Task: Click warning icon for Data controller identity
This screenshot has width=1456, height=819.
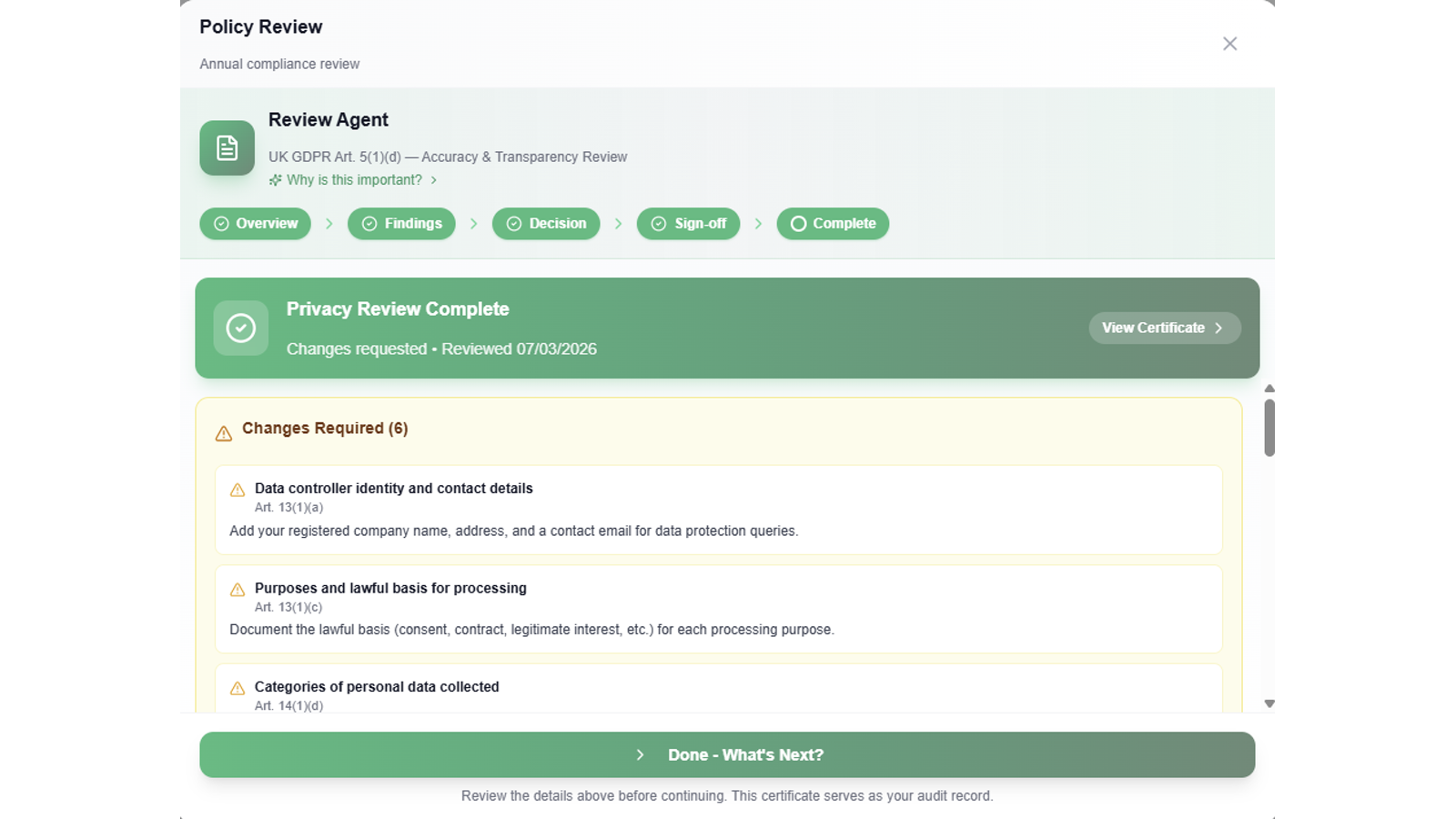Action: coord(238,490)
